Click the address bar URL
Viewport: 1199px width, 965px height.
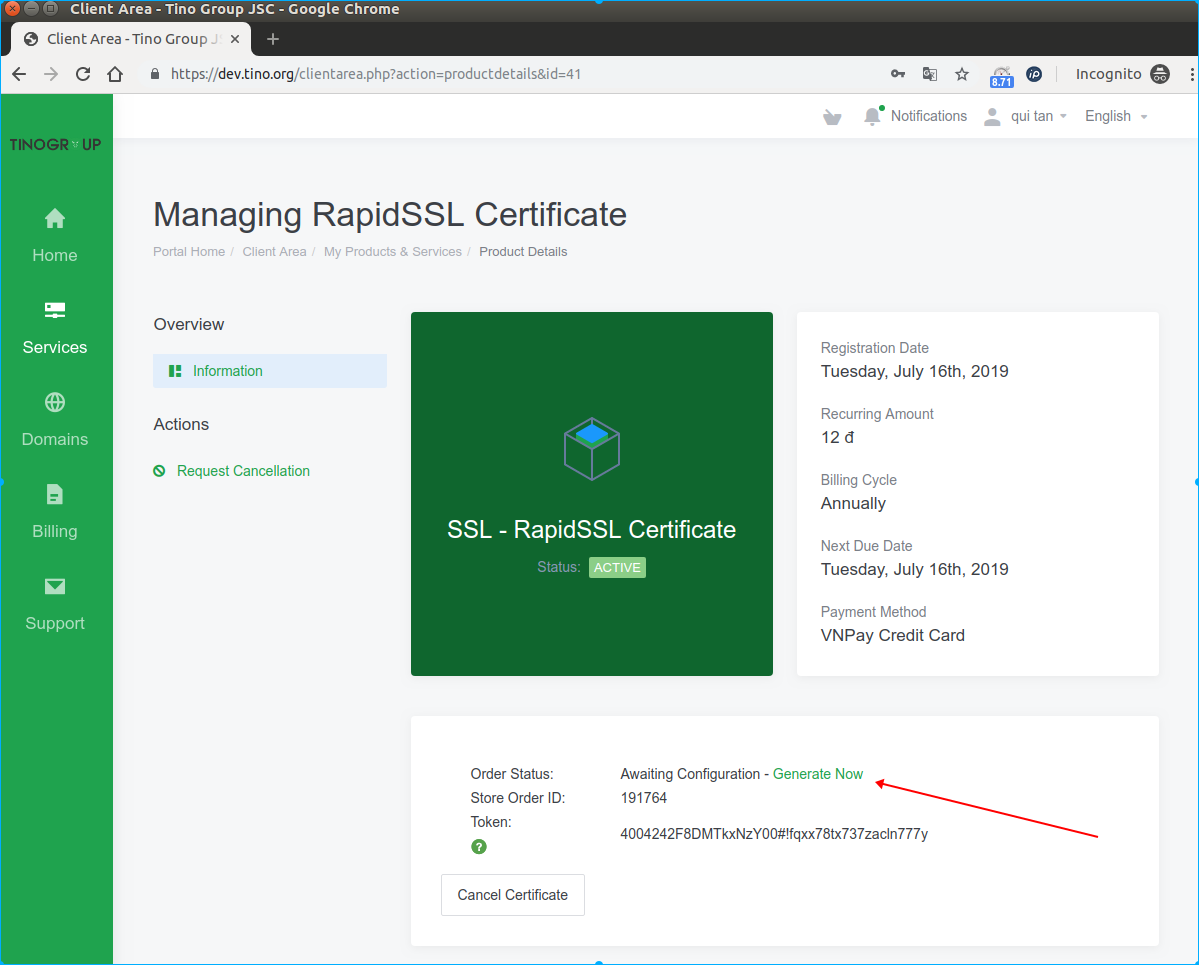click(x=375, y=74)
